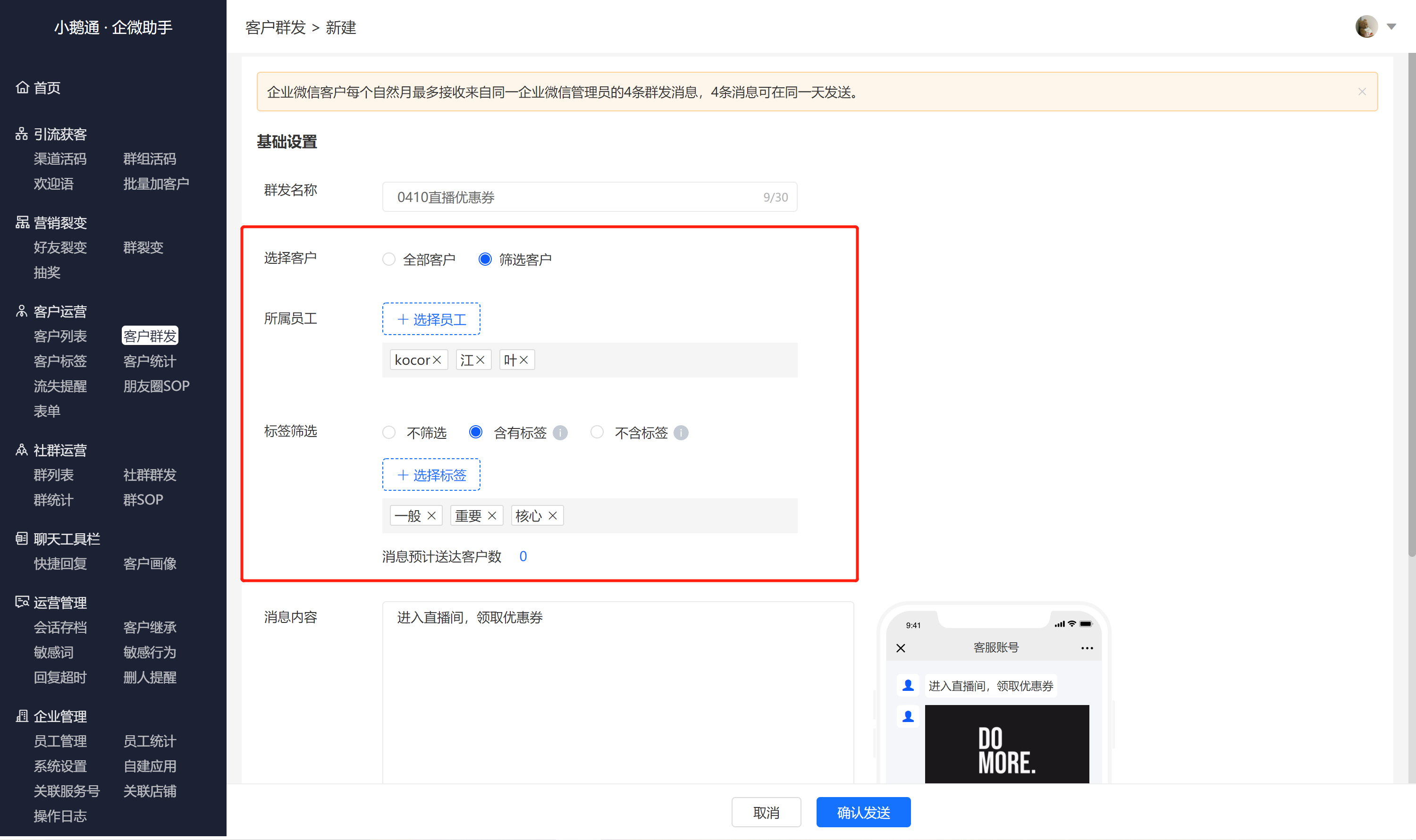
Task: Click info icon next to 不含标签
Action: (681, 433)
